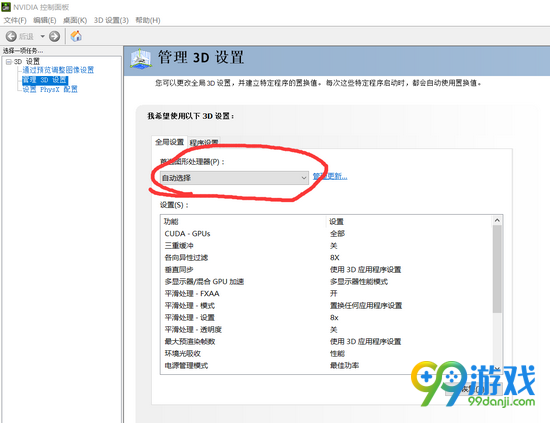
Task: Click the 最佳功率 value for power management
Action: 344,365
